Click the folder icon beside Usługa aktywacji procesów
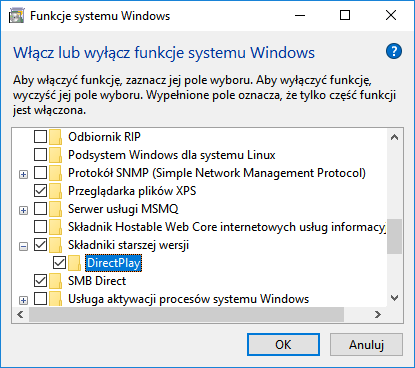This screenshot has height=368, width=415. pyautogui.click(x=56, y=299)
